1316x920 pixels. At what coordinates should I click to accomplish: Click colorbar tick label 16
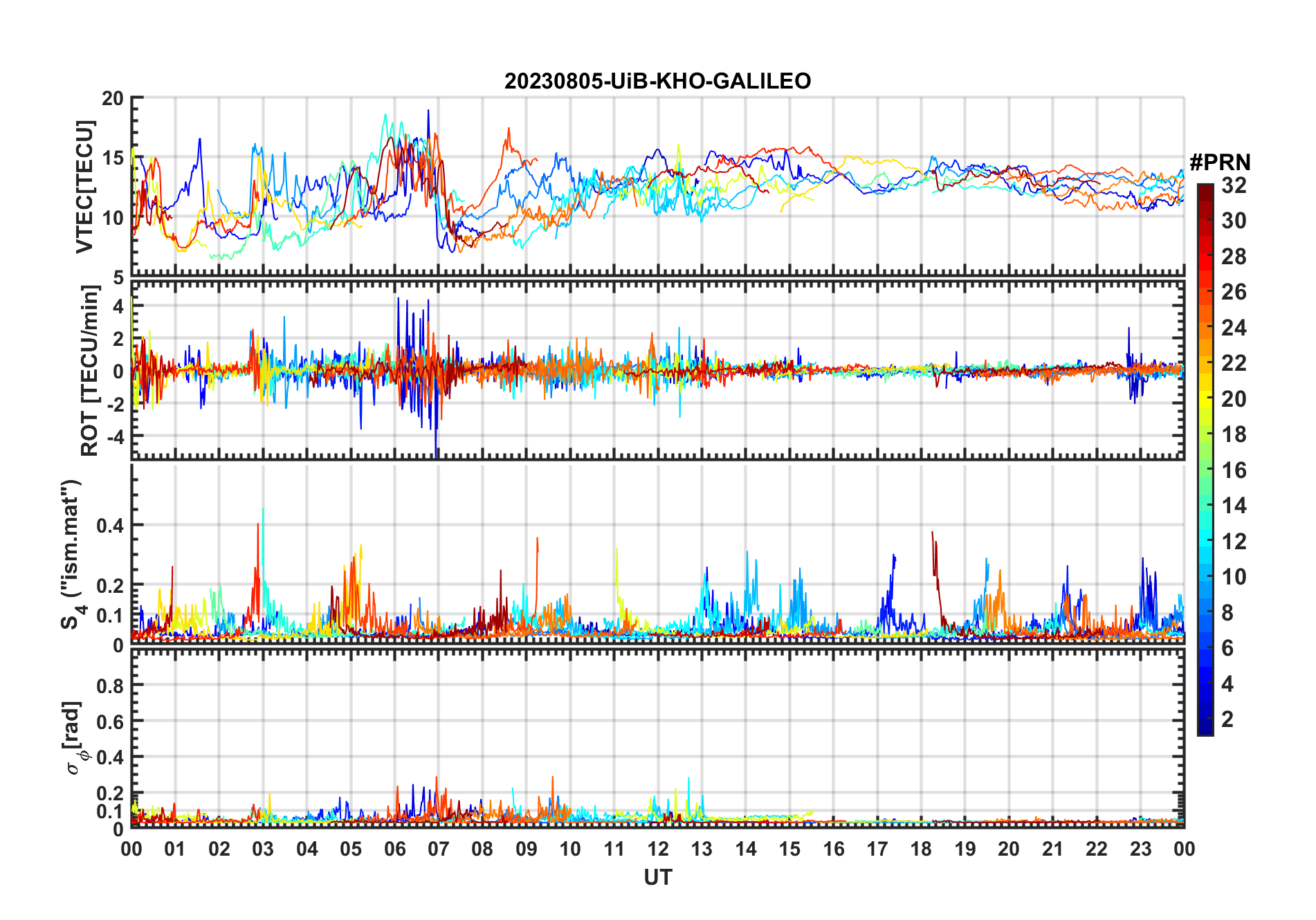tap(1234, 470)
